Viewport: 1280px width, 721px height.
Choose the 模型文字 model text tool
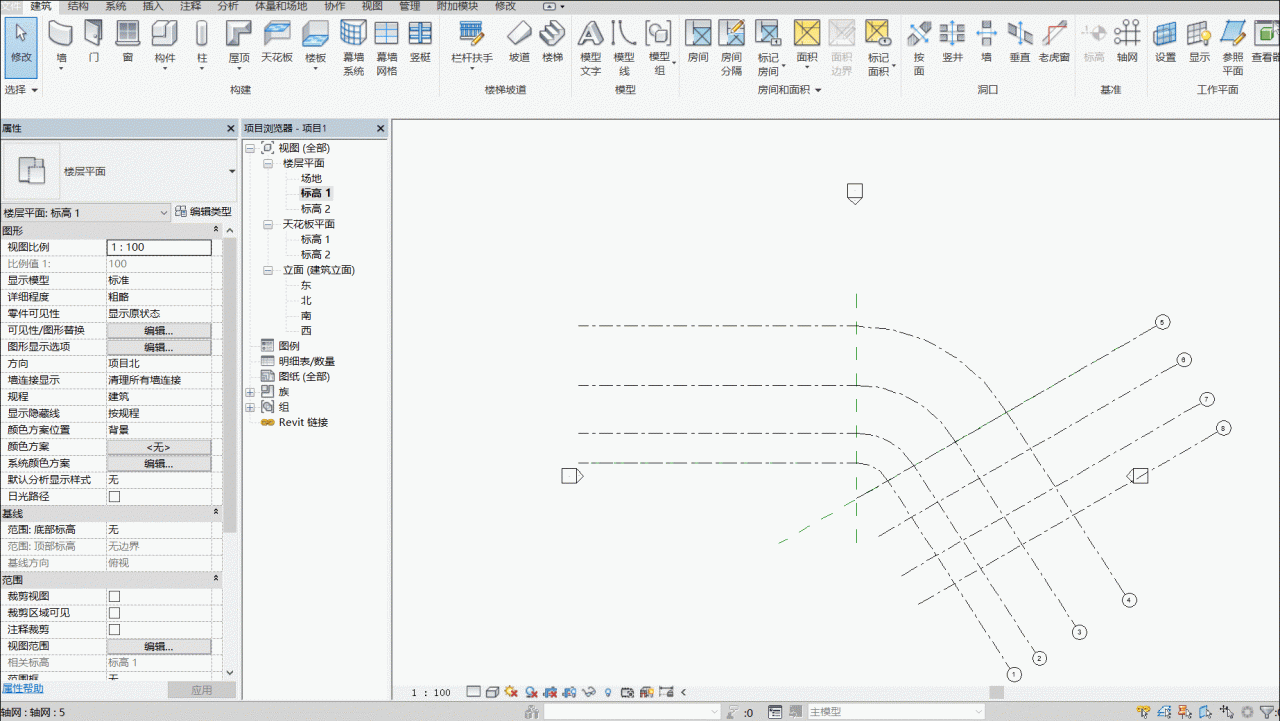click(x=591, y=48)
